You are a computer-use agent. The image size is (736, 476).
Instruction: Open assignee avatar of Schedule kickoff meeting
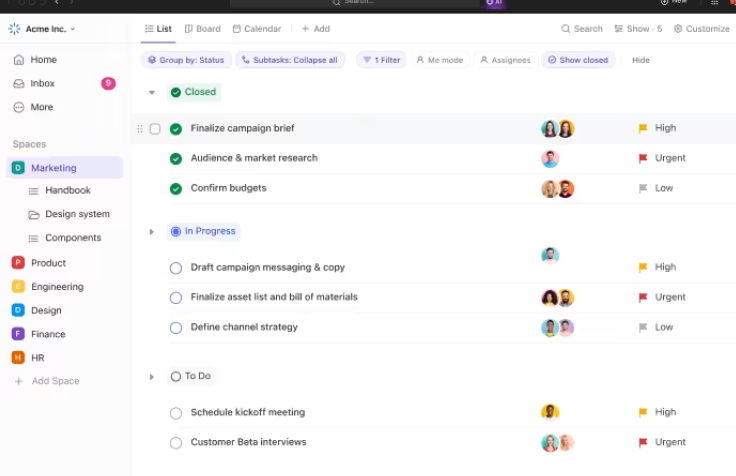[550, 412]
